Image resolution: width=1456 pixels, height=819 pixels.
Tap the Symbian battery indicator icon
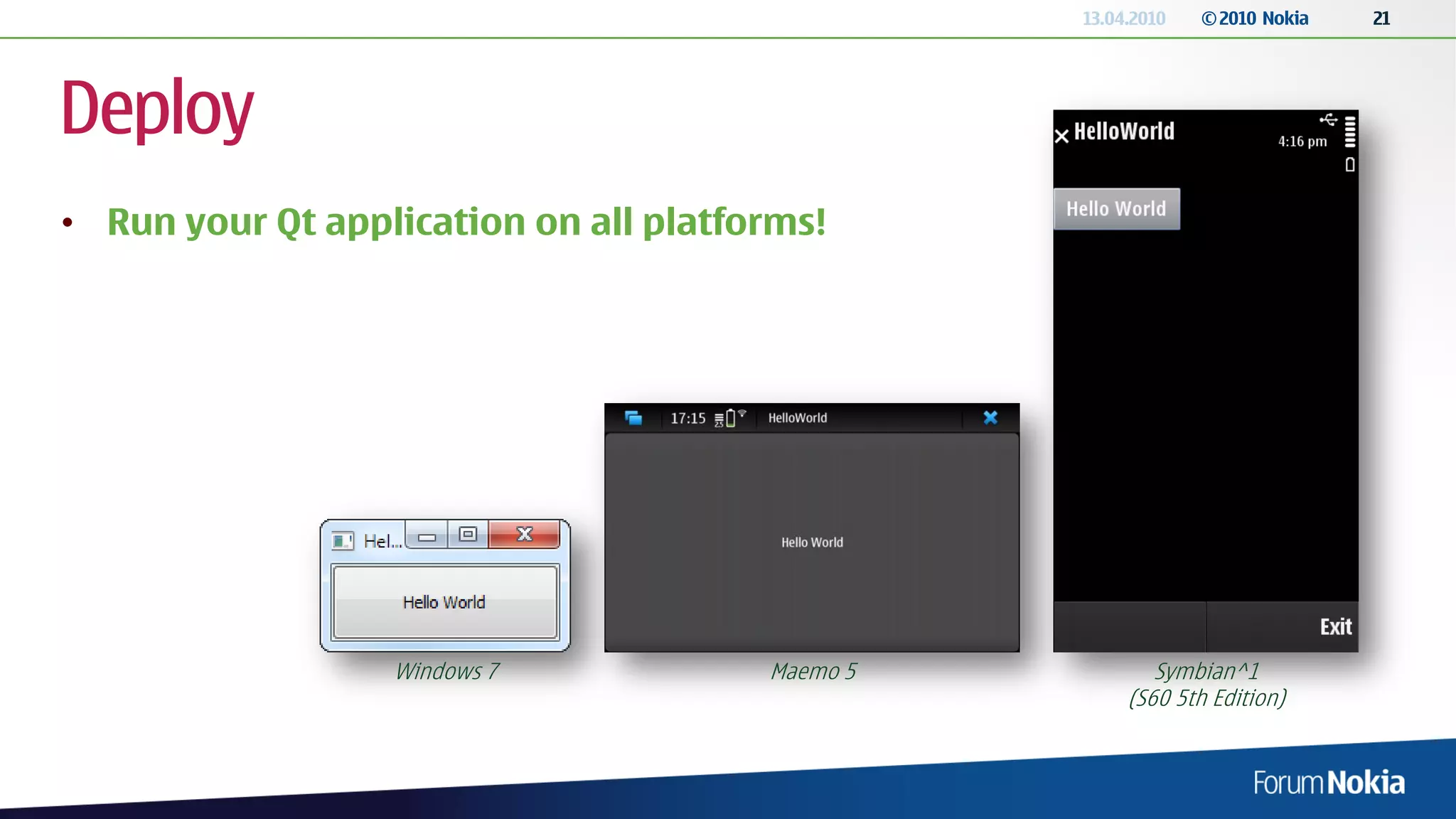[1350, 165]
